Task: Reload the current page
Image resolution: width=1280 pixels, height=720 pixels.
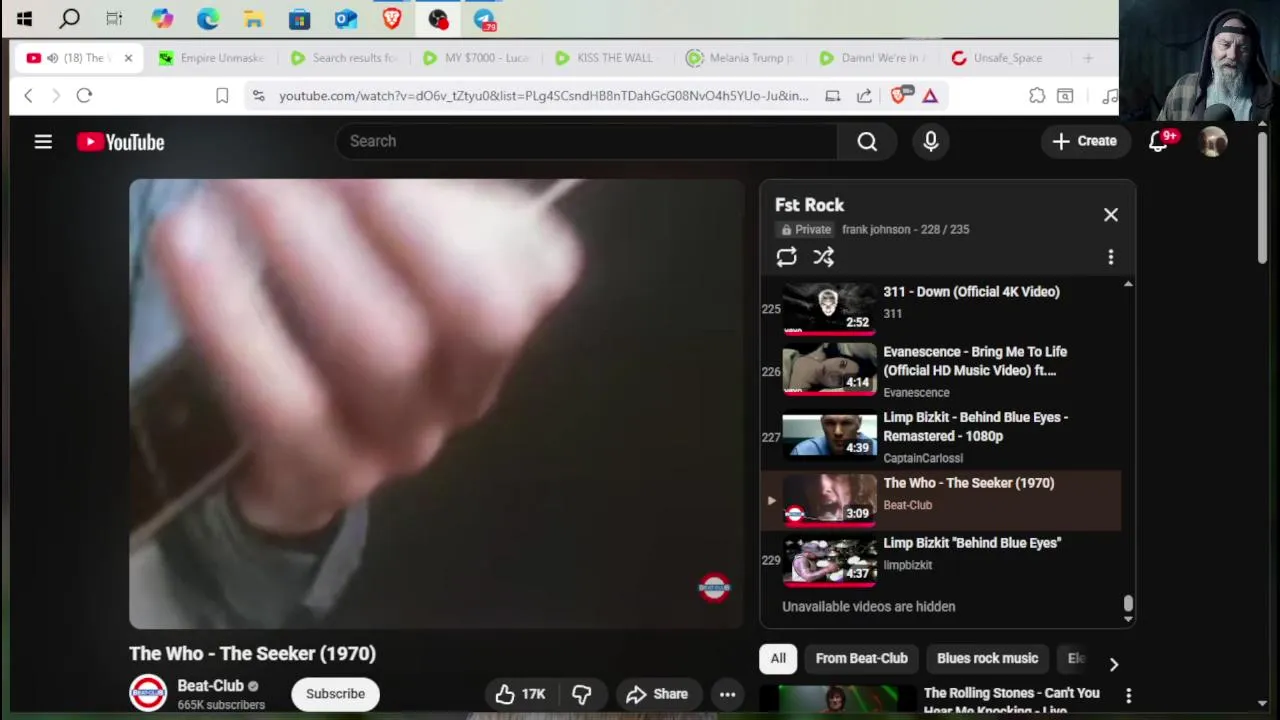Action: tap(84, 96)
